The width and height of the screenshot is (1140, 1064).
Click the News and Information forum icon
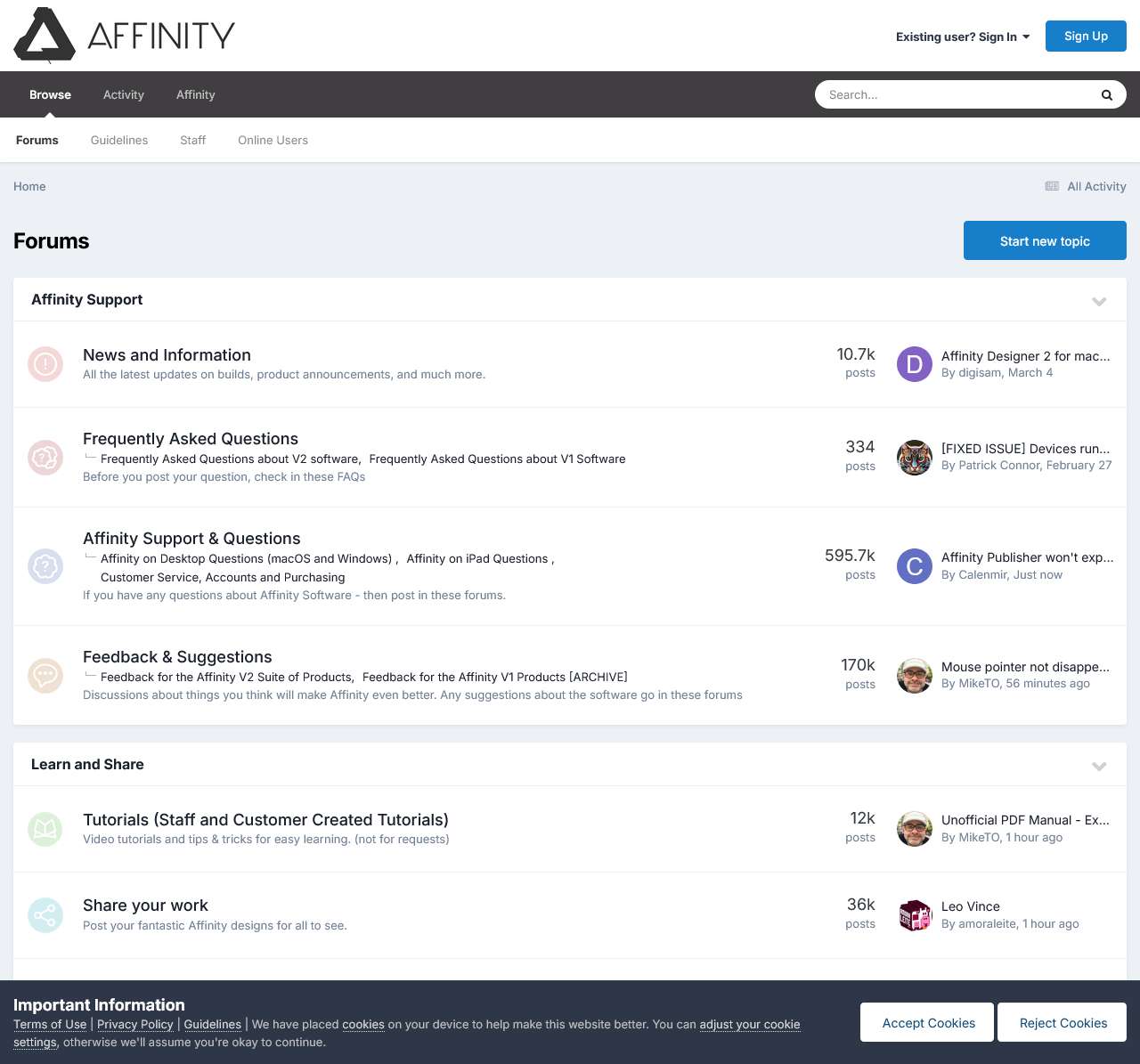coord(45,364)
